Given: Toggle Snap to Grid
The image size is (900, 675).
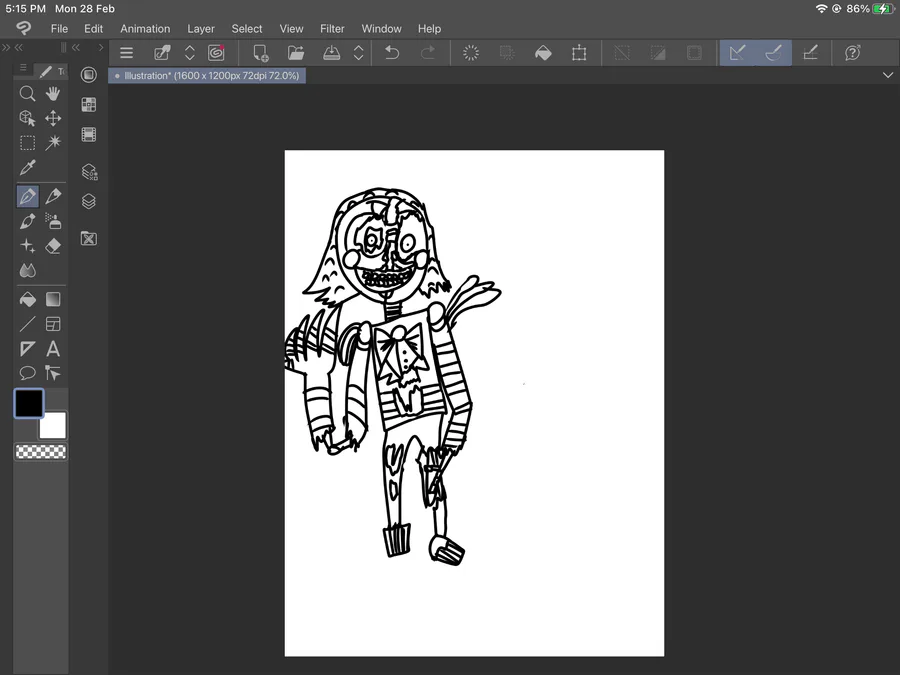Looking at the screenshot, I should [810, 53].
